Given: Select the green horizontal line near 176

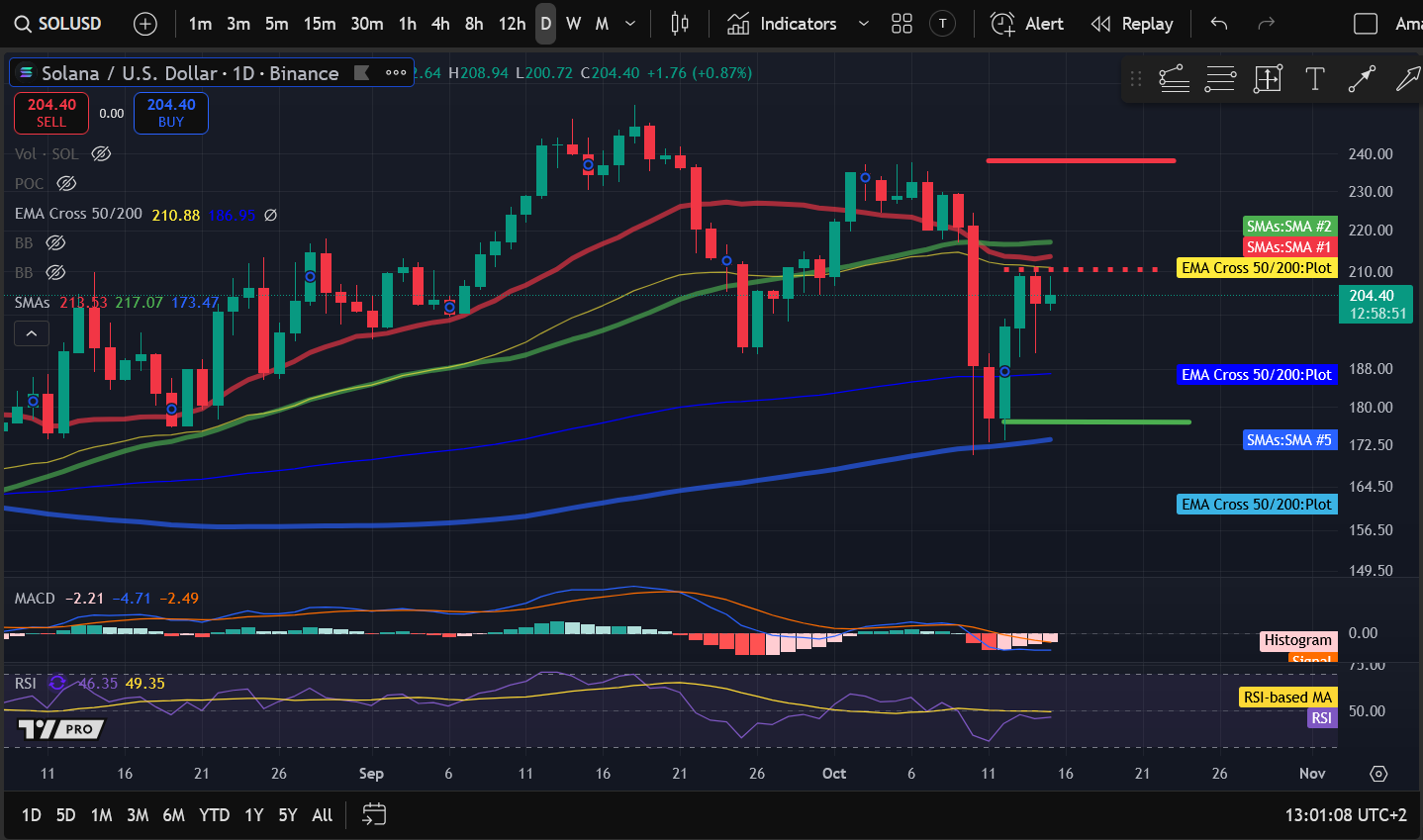Looking at the screenshot, I should [x=1096, y=422].
